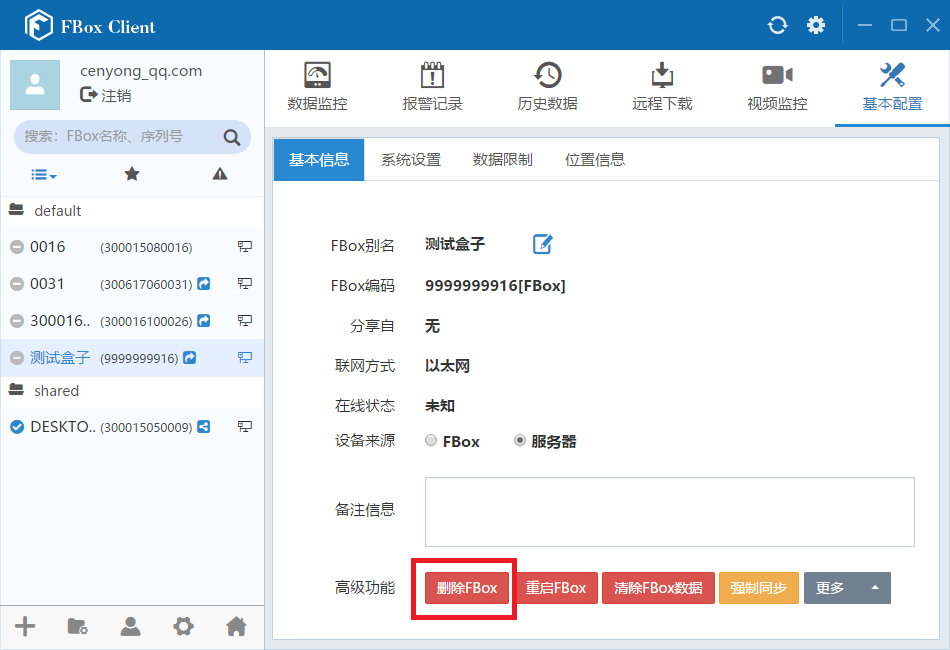
Task: Show favorites with the star icon
Action: pyautogui.click(x=132, y=174)
